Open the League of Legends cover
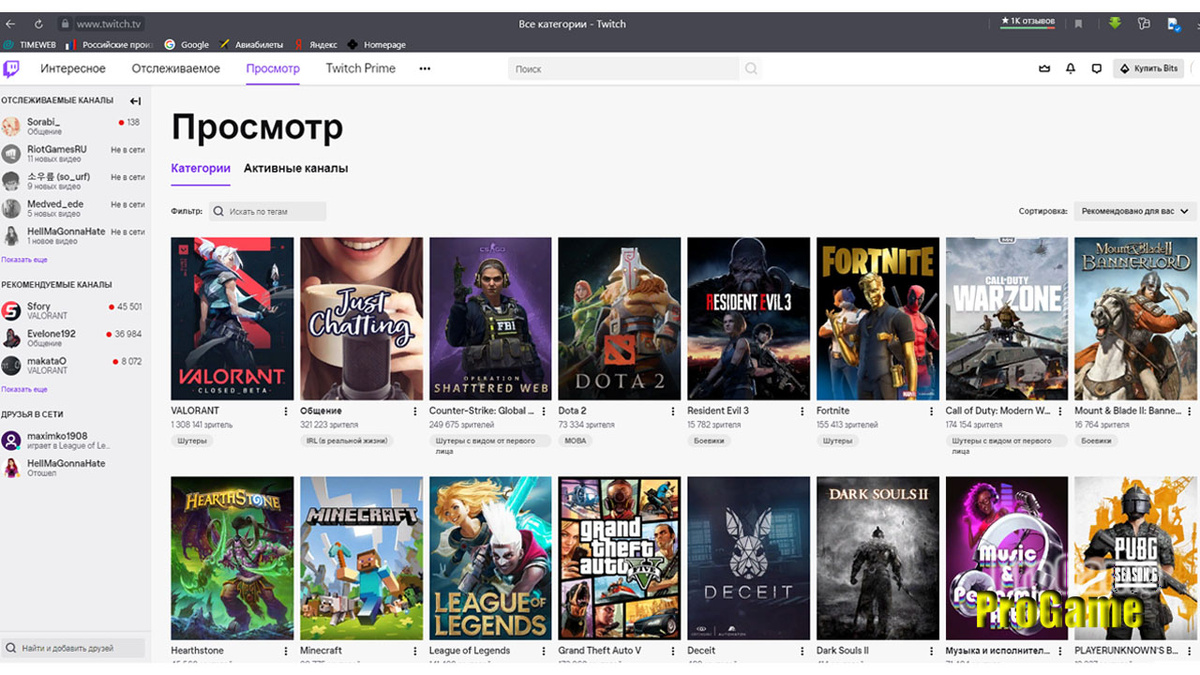This screenshot has height=675, width=1200. coord(491,558)
